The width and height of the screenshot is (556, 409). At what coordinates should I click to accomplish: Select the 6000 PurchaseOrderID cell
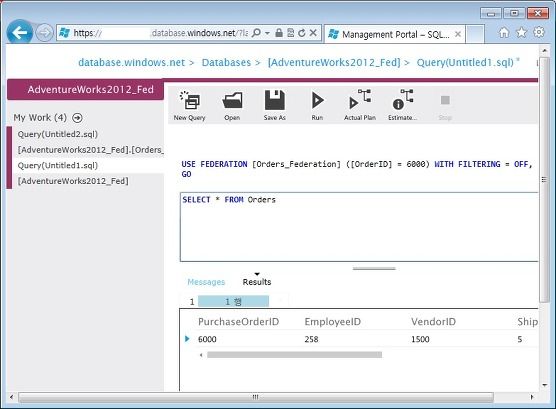pyautogui.click(x=207, y=339)
